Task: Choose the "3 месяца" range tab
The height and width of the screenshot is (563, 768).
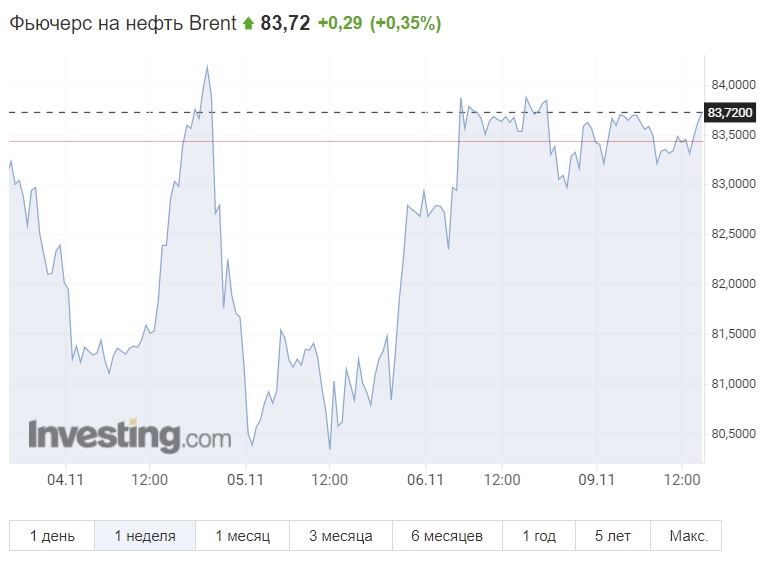Action: tap(341, 536)
